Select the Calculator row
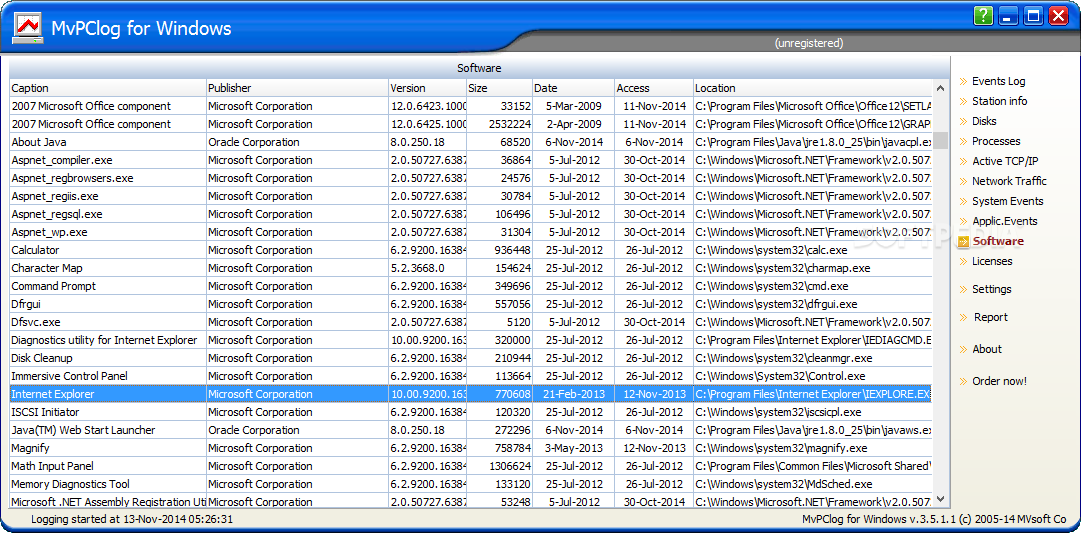Viewport: 1081px width, 533px height. click(471, 250)
